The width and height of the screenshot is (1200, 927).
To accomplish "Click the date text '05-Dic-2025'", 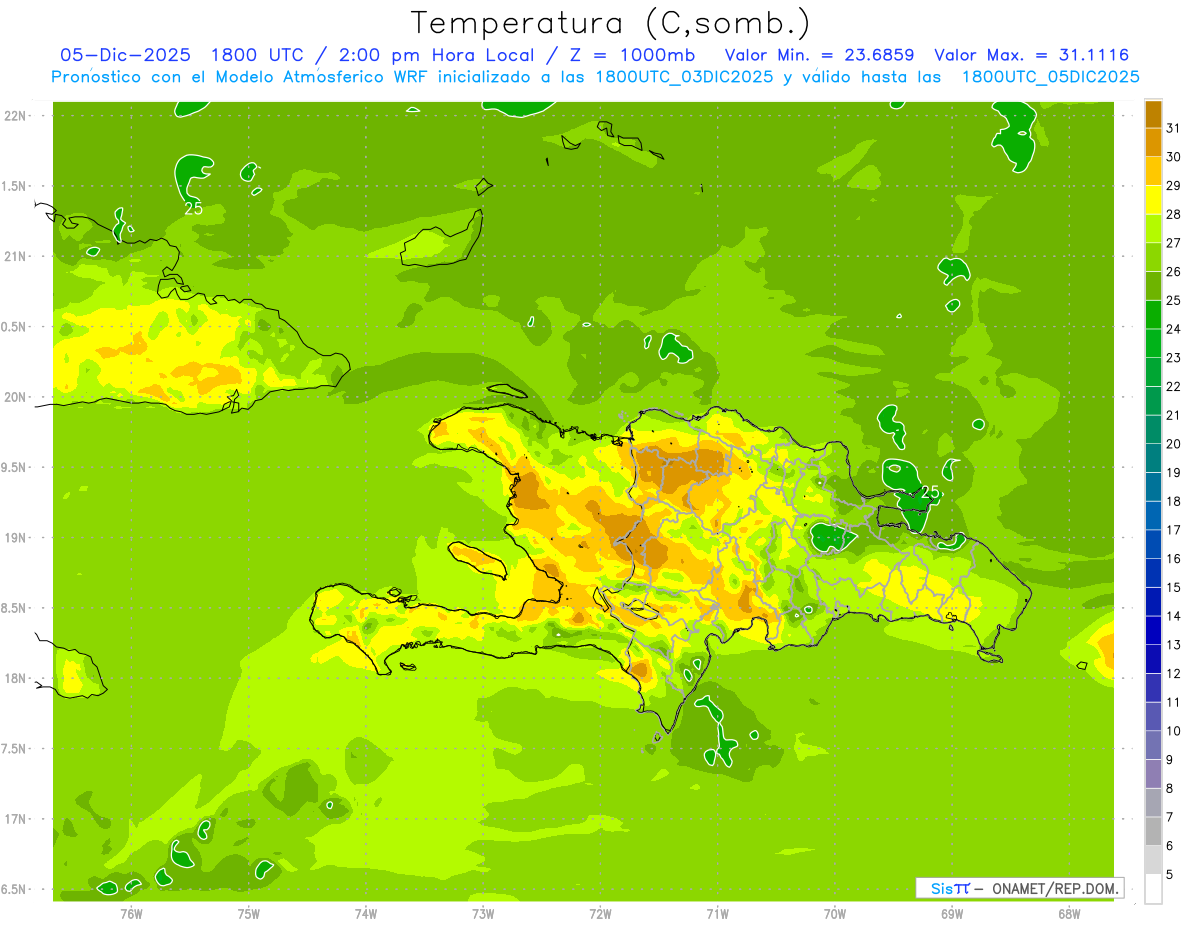I will [x=125, y=55].
